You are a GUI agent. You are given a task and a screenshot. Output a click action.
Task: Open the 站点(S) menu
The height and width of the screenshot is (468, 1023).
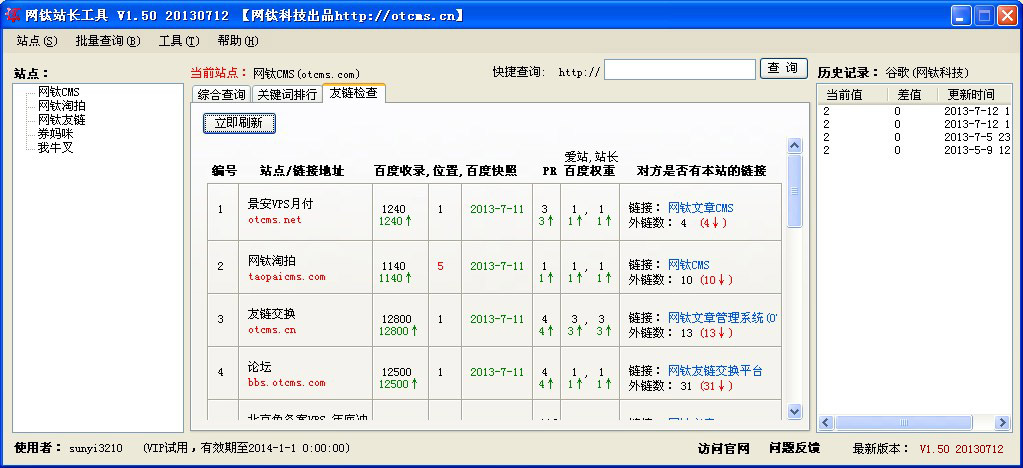pyautogui.click(x=37, y=41)
